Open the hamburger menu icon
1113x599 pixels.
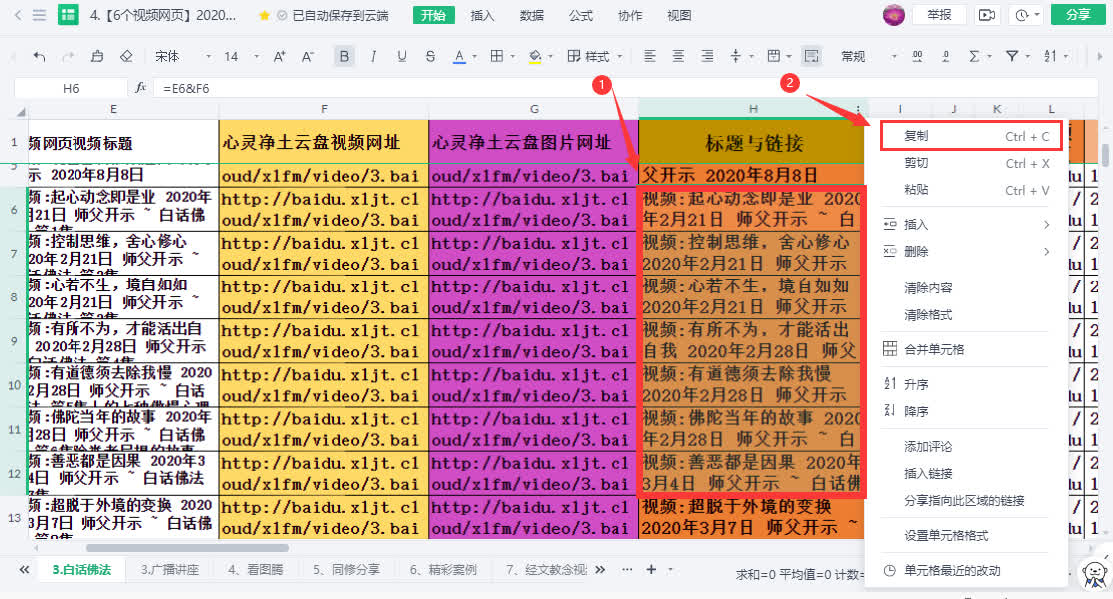point(40,15)
